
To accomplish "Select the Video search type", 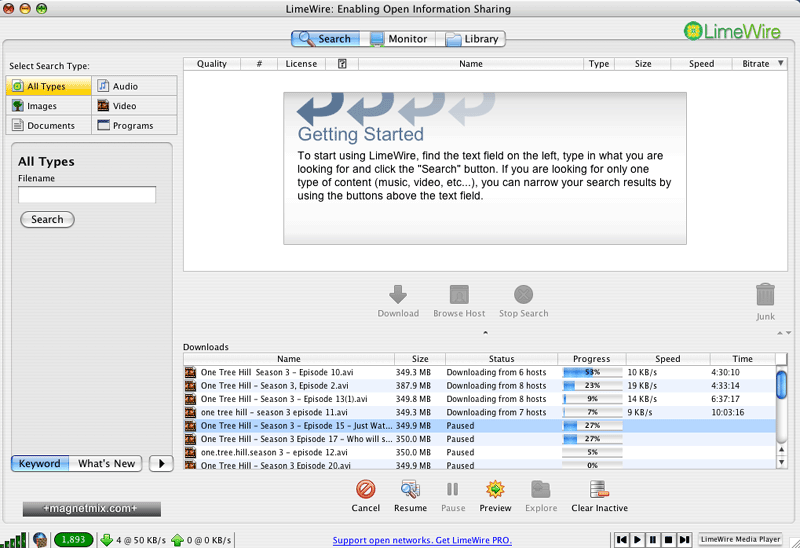I will tap(135, 106).
